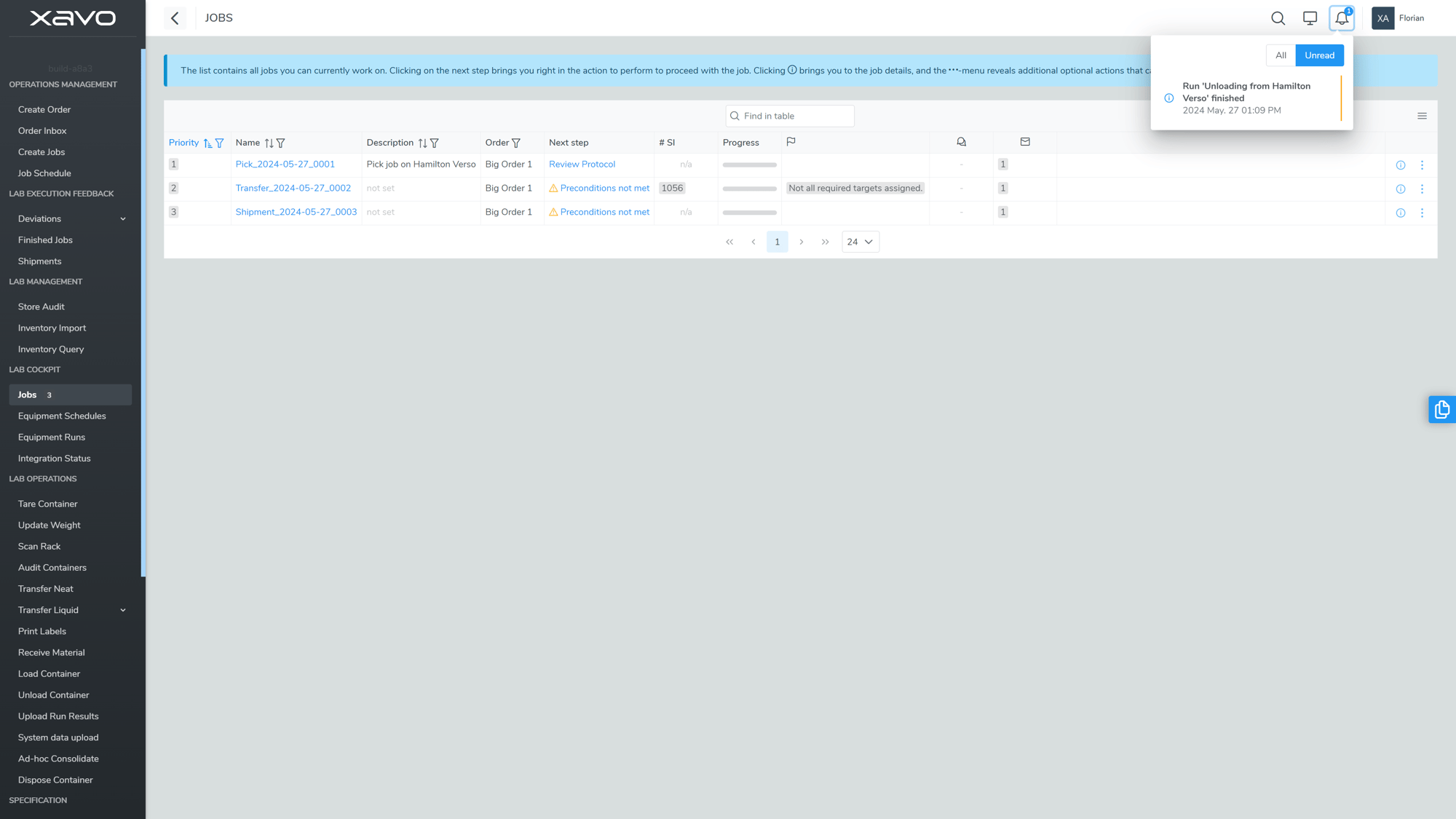The height and width of the screenshot is (819, 1456).
Task: Select page 1 in pagination
Action: pyautogui.click(x=778, y=242)
